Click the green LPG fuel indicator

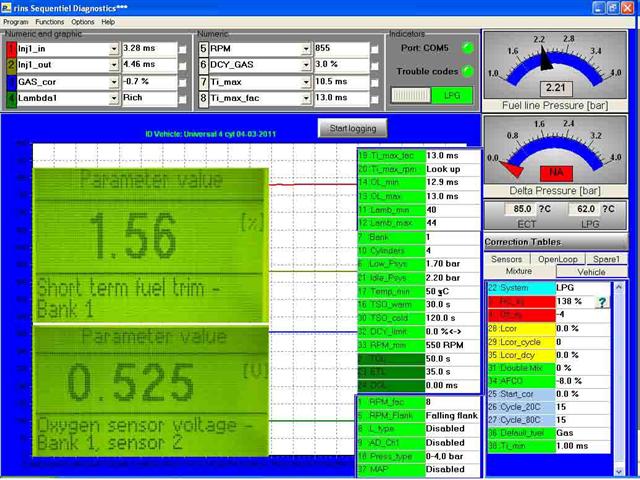[452, 96]
